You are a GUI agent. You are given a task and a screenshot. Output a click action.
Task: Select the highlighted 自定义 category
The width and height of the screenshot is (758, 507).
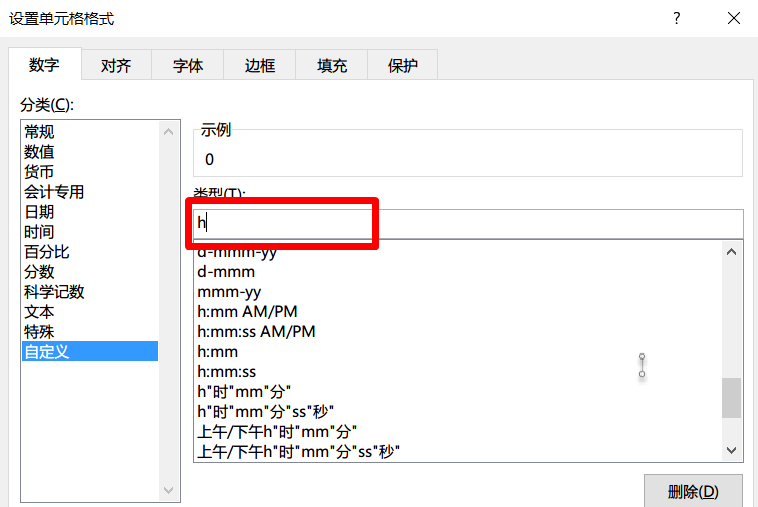[x=90, y=351]
